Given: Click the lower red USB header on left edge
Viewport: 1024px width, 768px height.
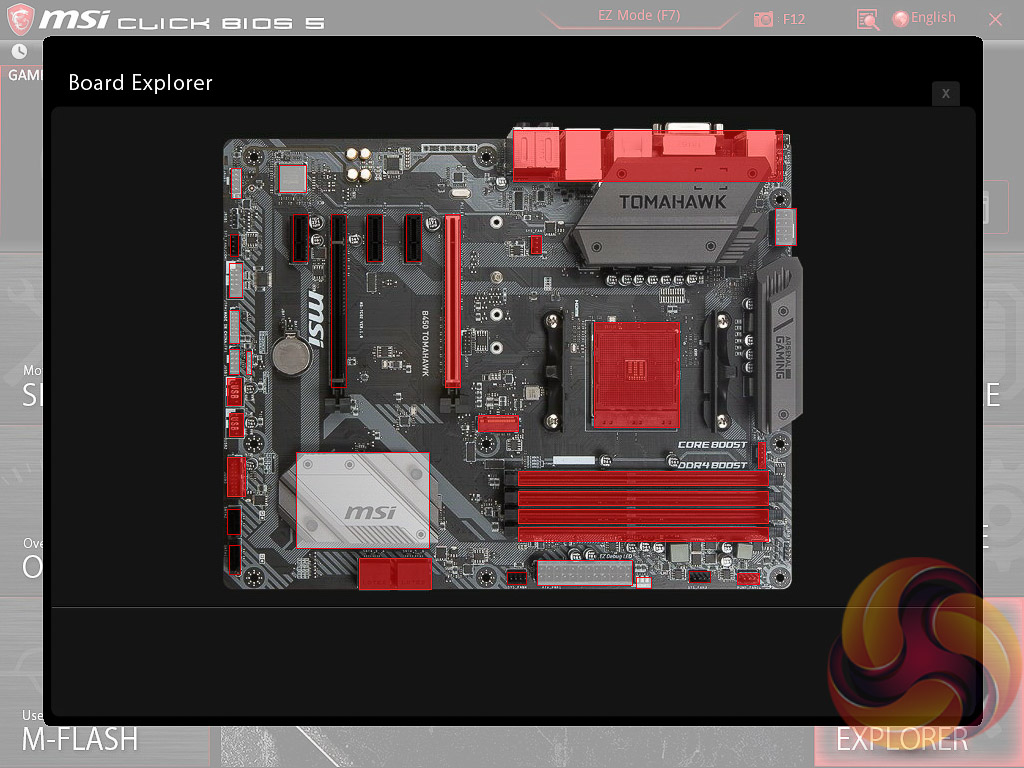Looking at the screenshot, I should 235,424.
